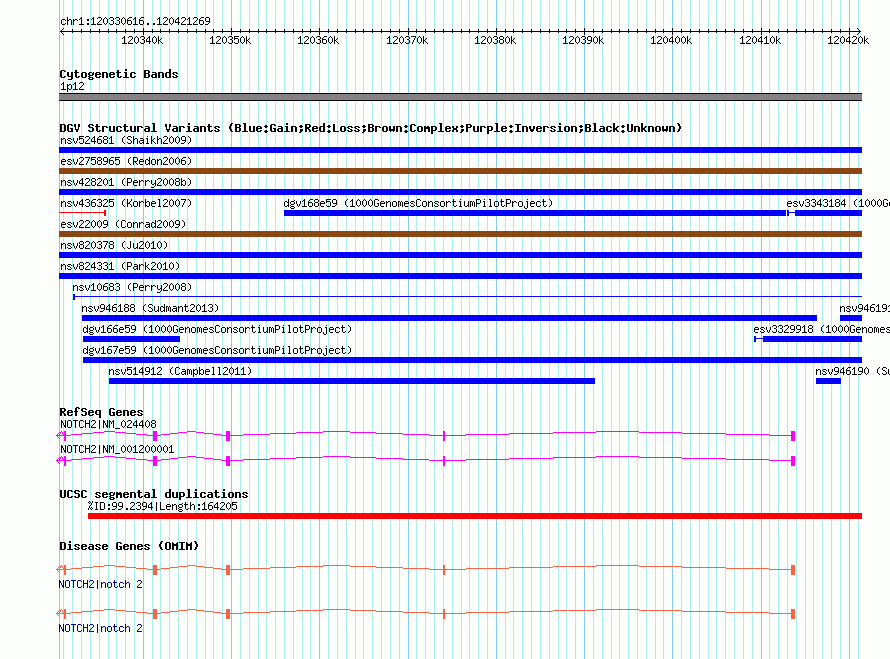Select label dgv167e59 (1000GenomesConsortiumPilotProject)
Screen dimensions: 890x659
coord(217,350)
